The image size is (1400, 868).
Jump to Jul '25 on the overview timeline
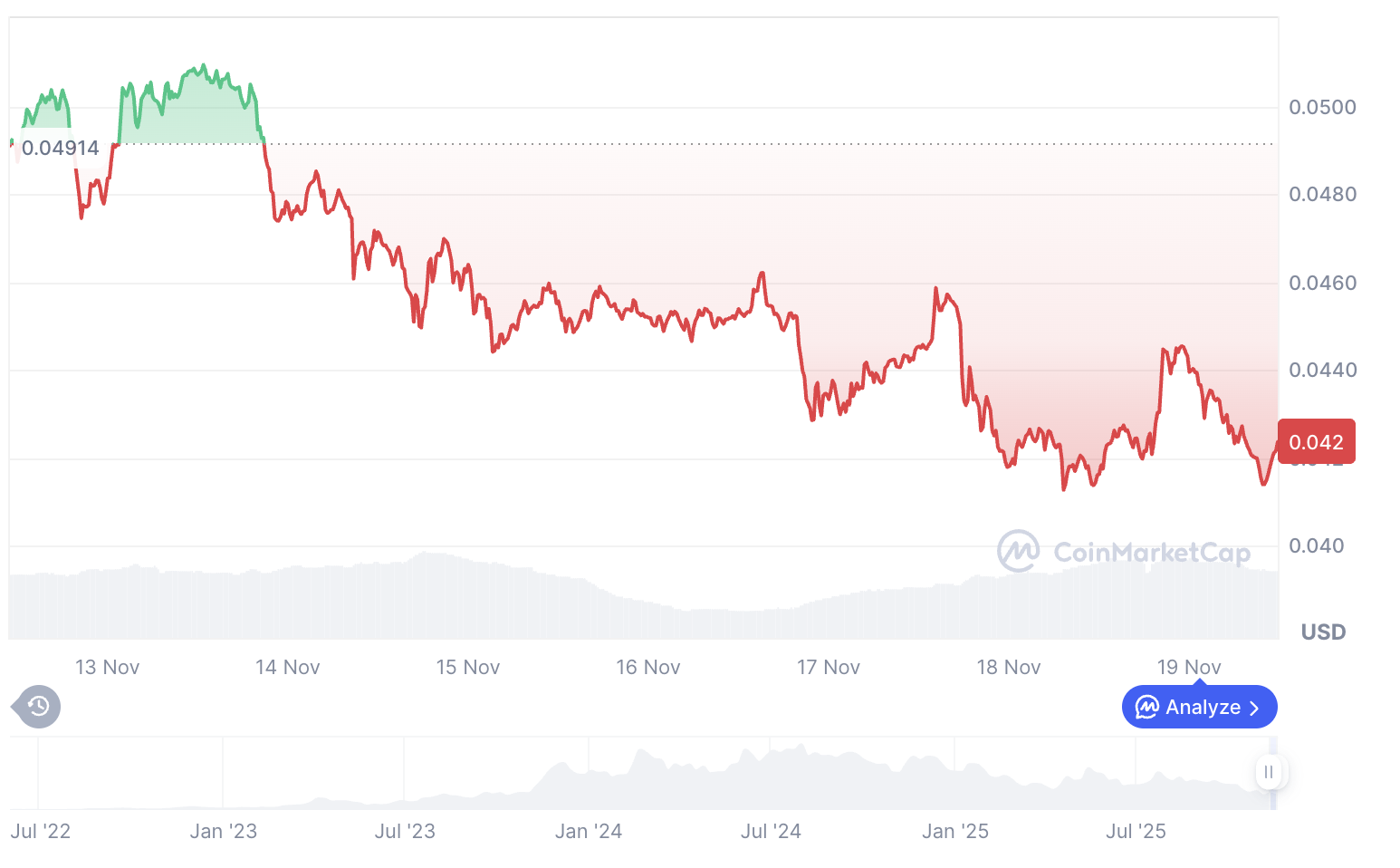1136,831
